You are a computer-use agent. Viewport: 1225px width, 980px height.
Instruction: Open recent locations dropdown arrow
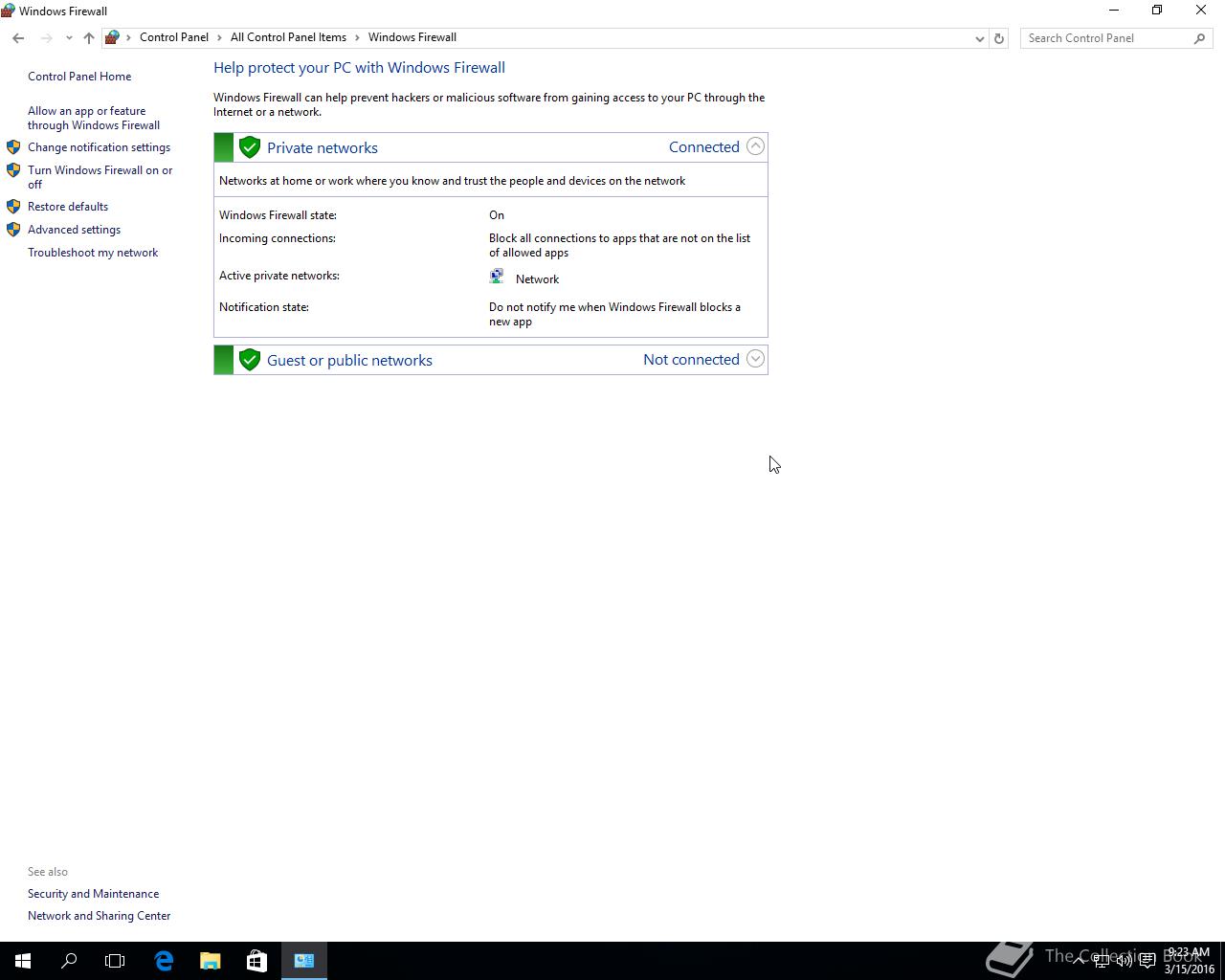click(69, 38)
